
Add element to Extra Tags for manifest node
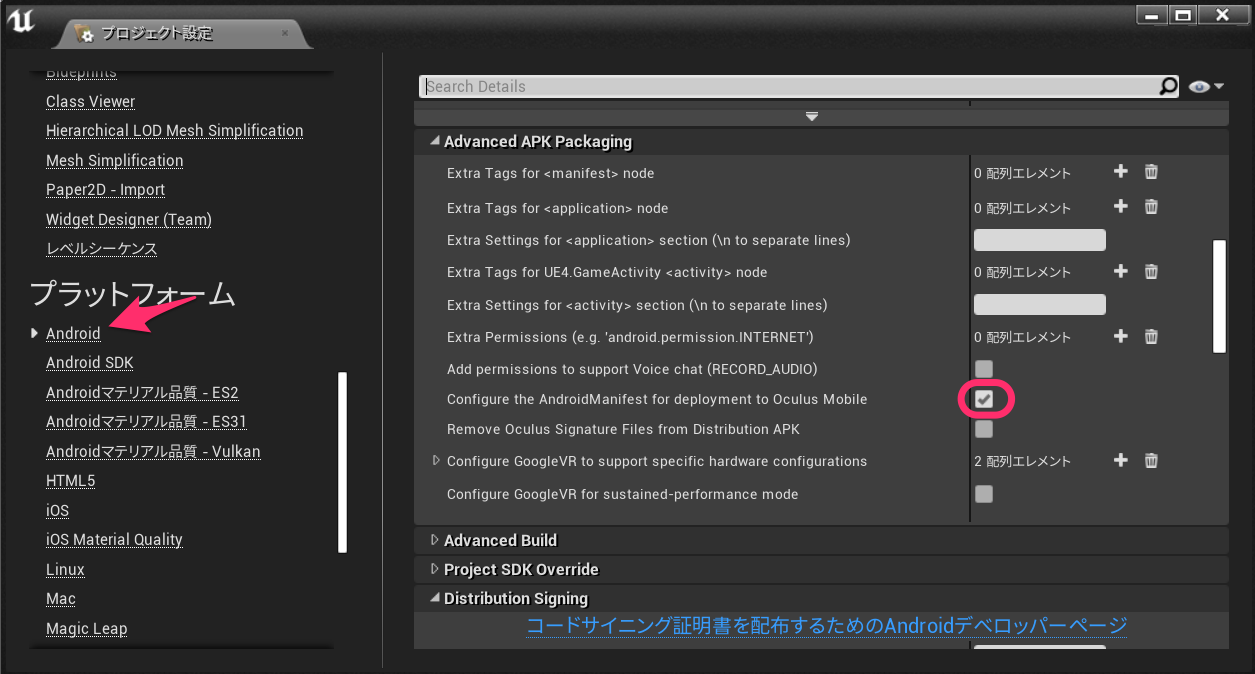coord(1121,172)
